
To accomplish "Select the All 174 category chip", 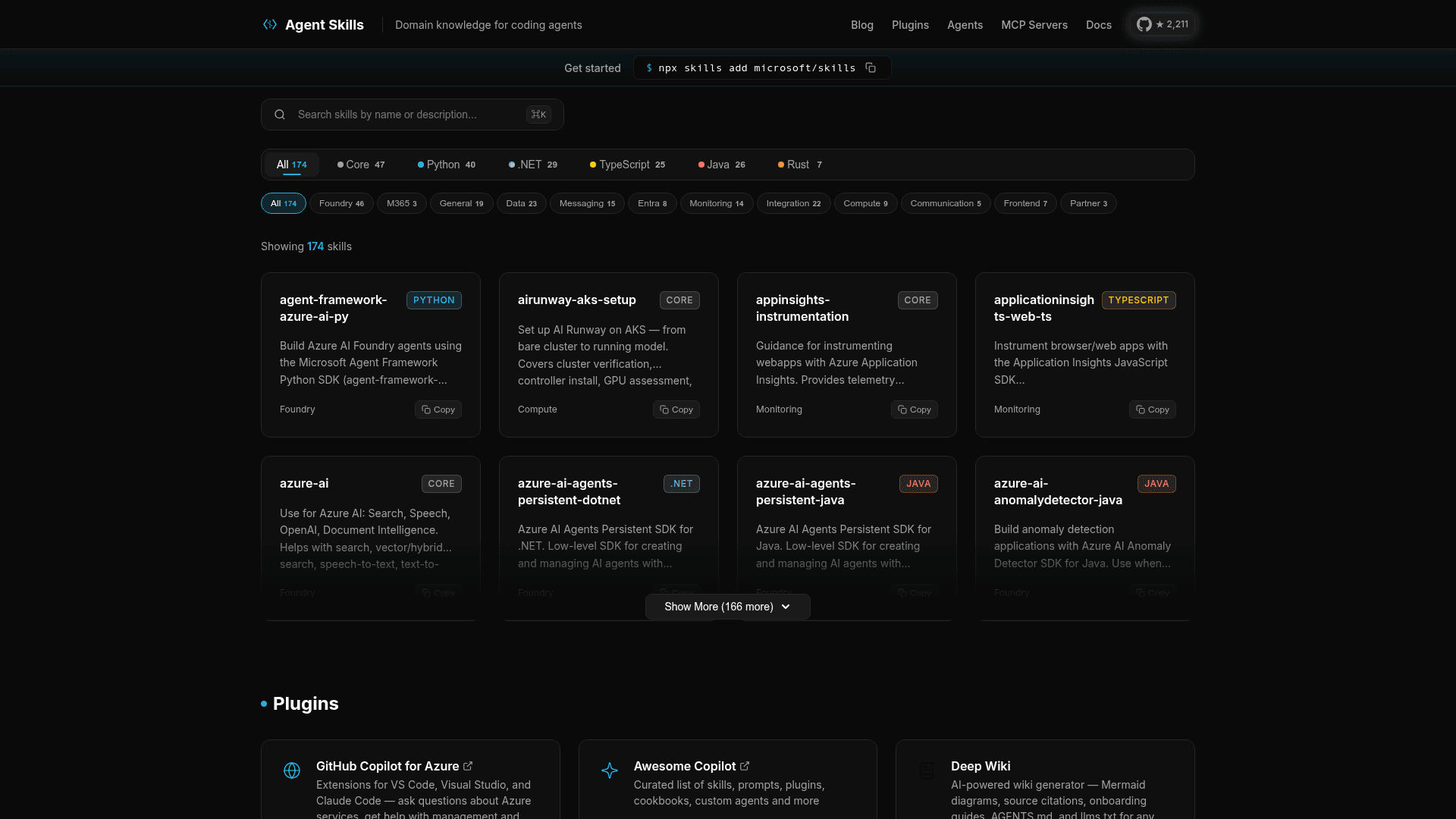I will coord(284,203).
